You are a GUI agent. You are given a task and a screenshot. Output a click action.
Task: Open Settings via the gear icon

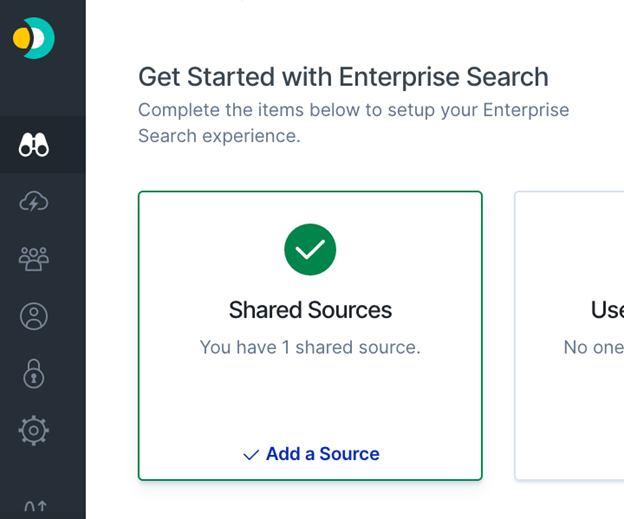coord(34,431)
